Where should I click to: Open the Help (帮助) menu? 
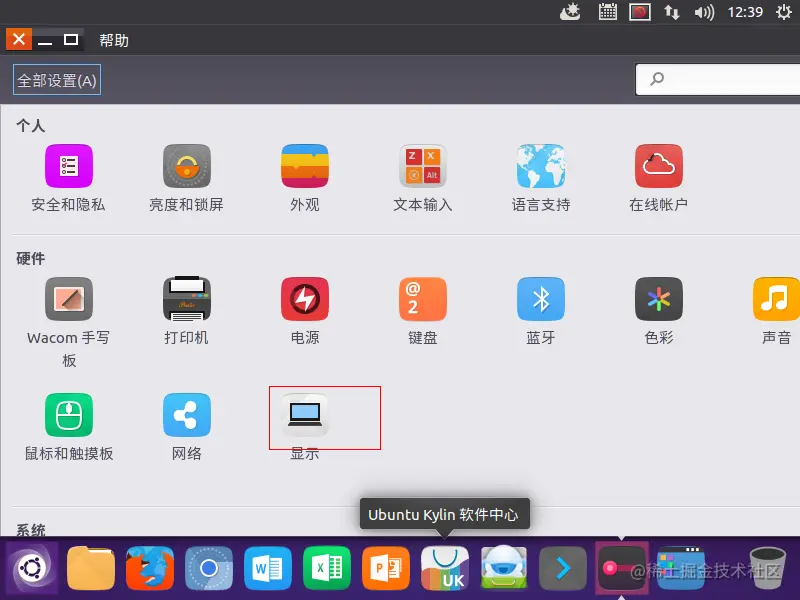tap(114, 40)
